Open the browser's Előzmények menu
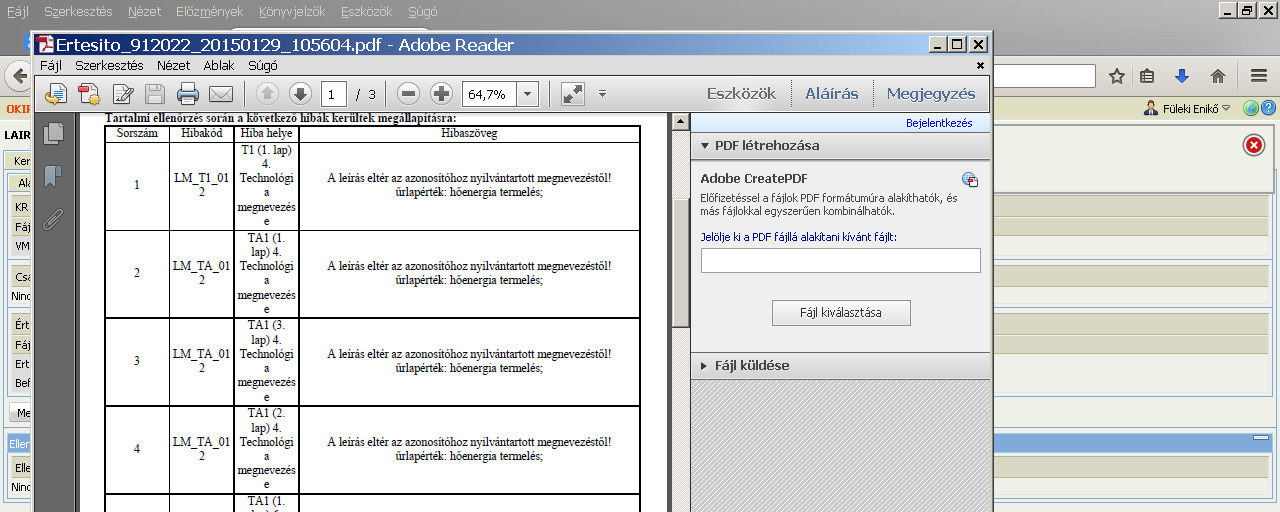Viewport: 1280px width, 512px height. tap(212, 12)
